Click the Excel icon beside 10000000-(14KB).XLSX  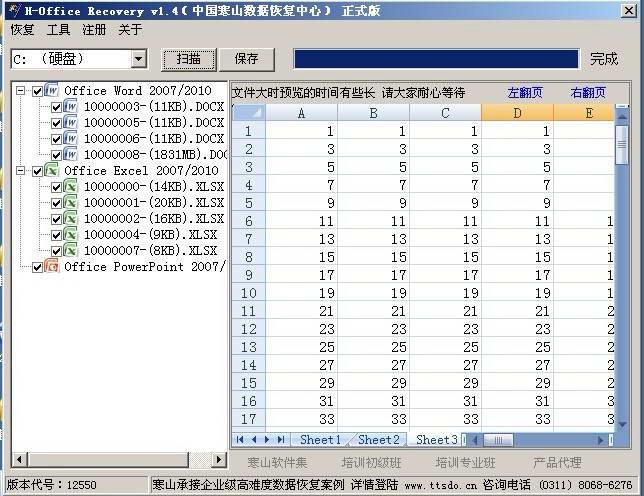[71, 186]
